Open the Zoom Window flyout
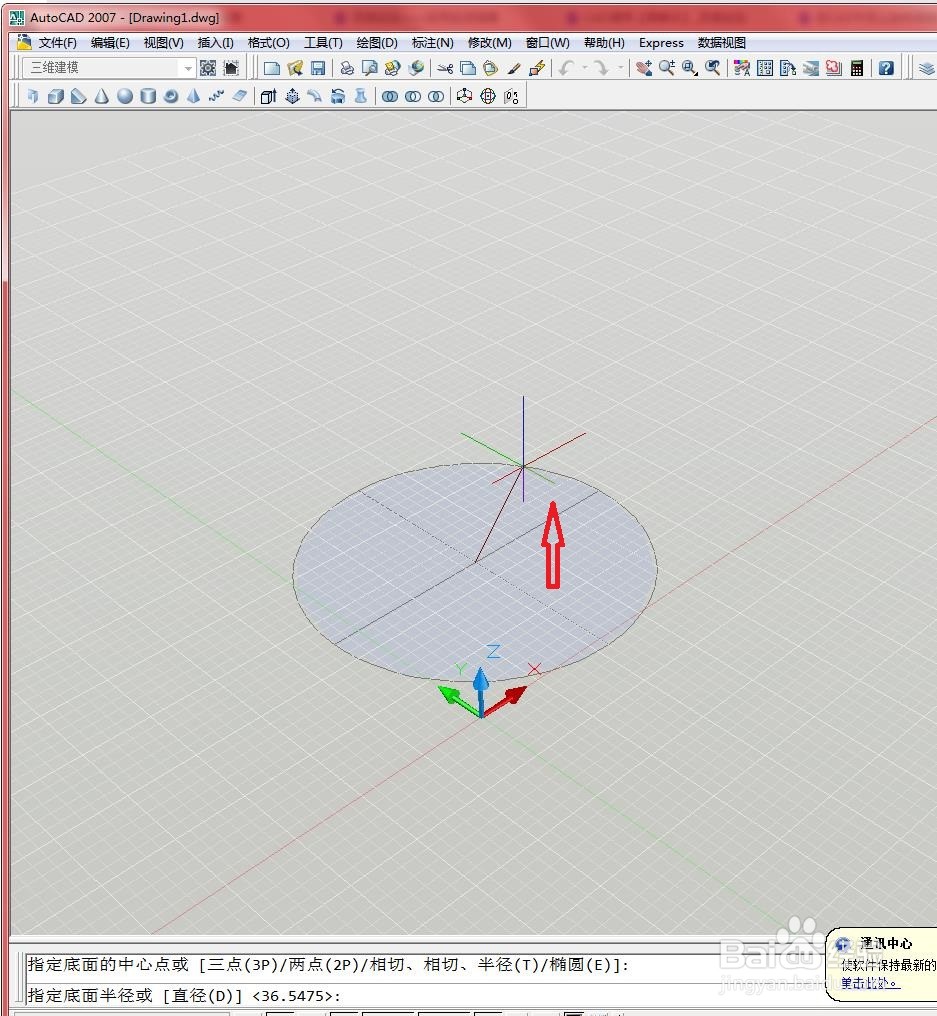 690,68
